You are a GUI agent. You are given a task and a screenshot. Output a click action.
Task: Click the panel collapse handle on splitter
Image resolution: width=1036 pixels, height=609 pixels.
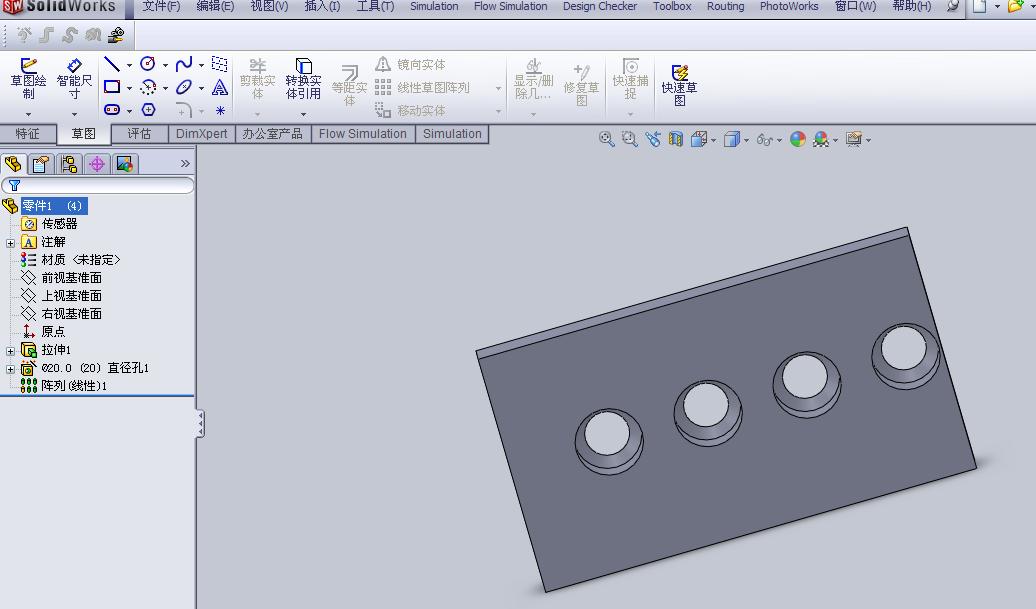pos(200,424)
